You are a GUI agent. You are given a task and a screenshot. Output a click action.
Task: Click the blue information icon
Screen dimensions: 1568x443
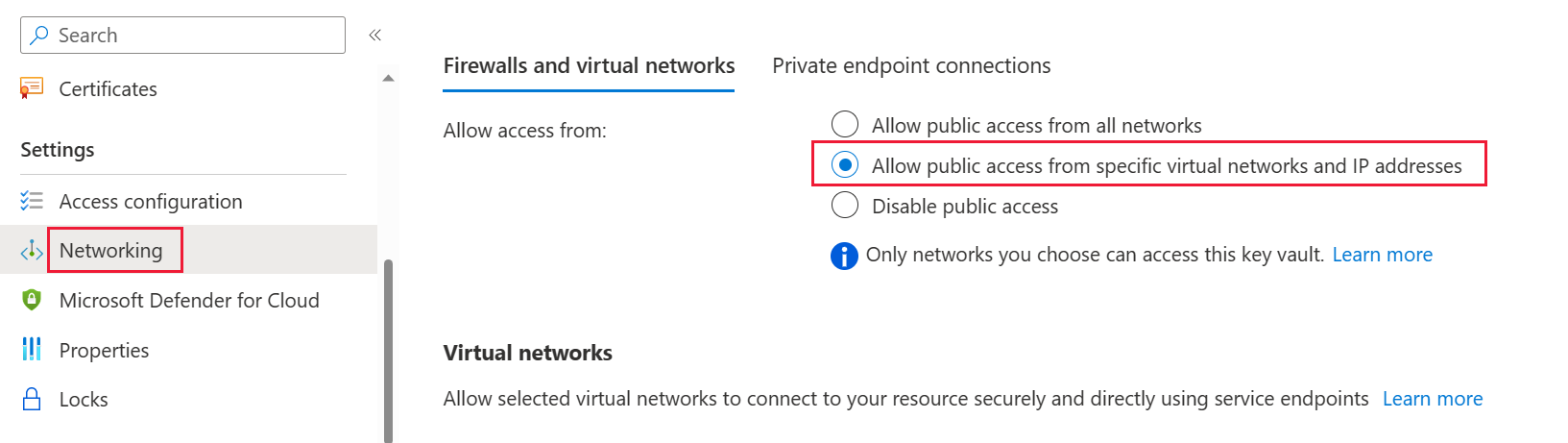click(x=844, y=256)
